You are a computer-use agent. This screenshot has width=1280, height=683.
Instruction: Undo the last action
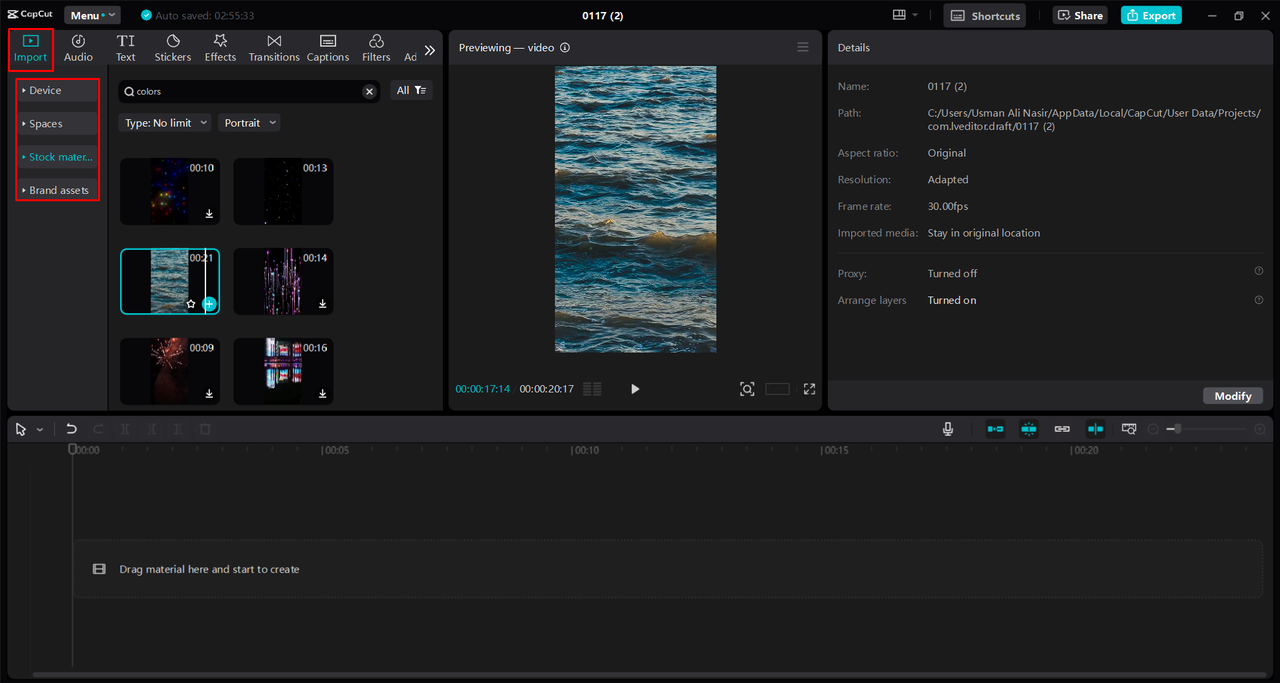(x=71, y=429)
